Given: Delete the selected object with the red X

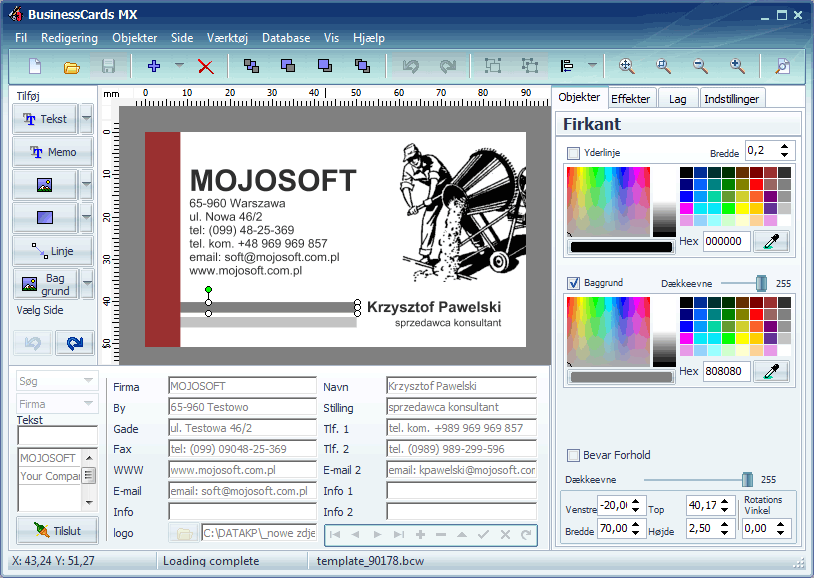Looking at the screenshot, I should tap(206, 66).
